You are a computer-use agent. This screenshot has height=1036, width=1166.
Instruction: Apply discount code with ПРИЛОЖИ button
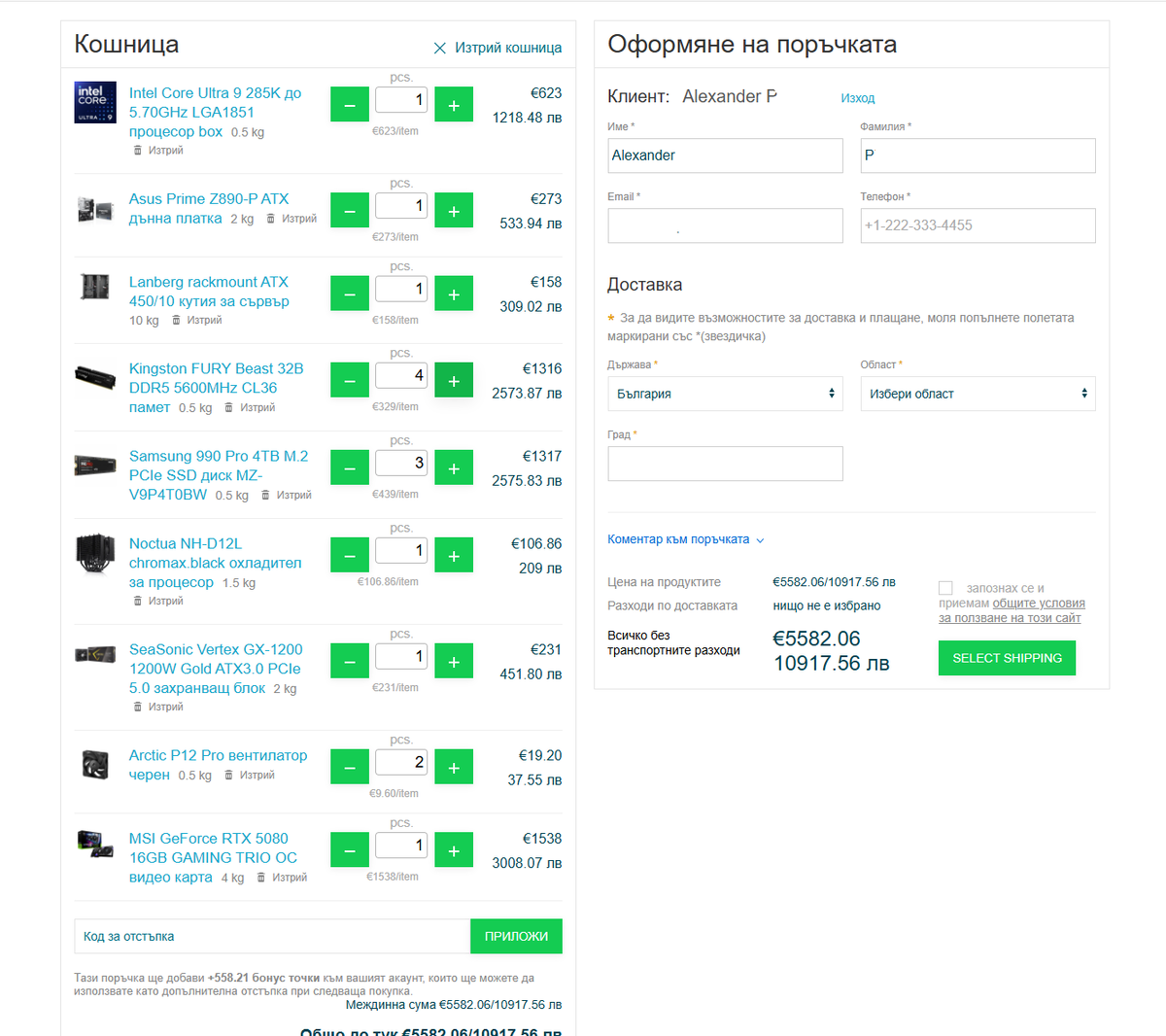pos(516,936)
